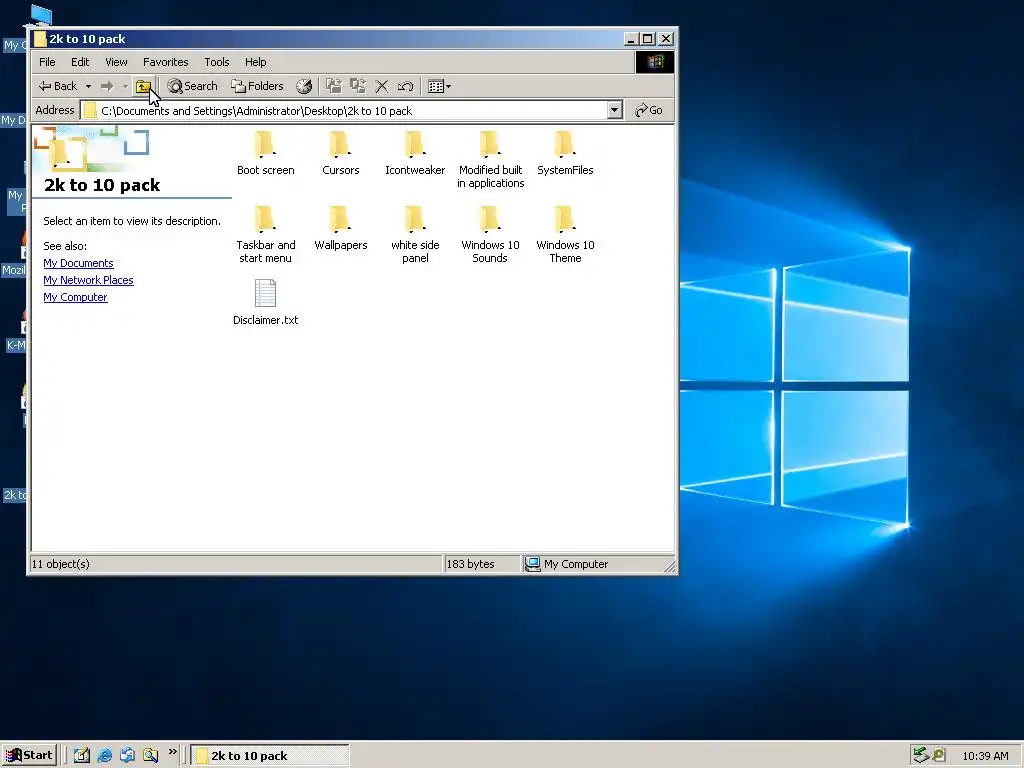Open the Back history dropdown arrow
1024x768 pixels.
point(88,86)
